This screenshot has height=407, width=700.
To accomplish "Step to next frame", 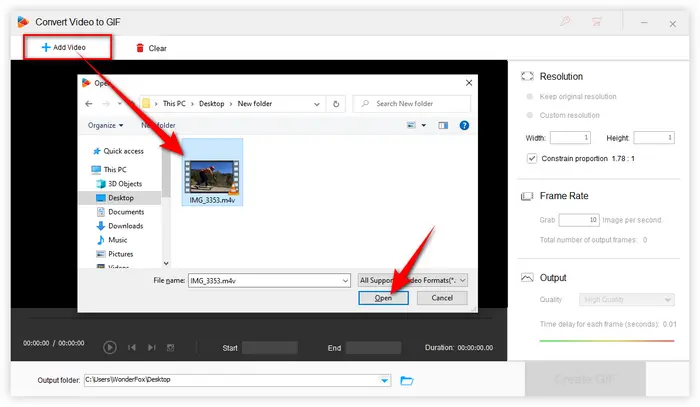I will pos(152,347).
